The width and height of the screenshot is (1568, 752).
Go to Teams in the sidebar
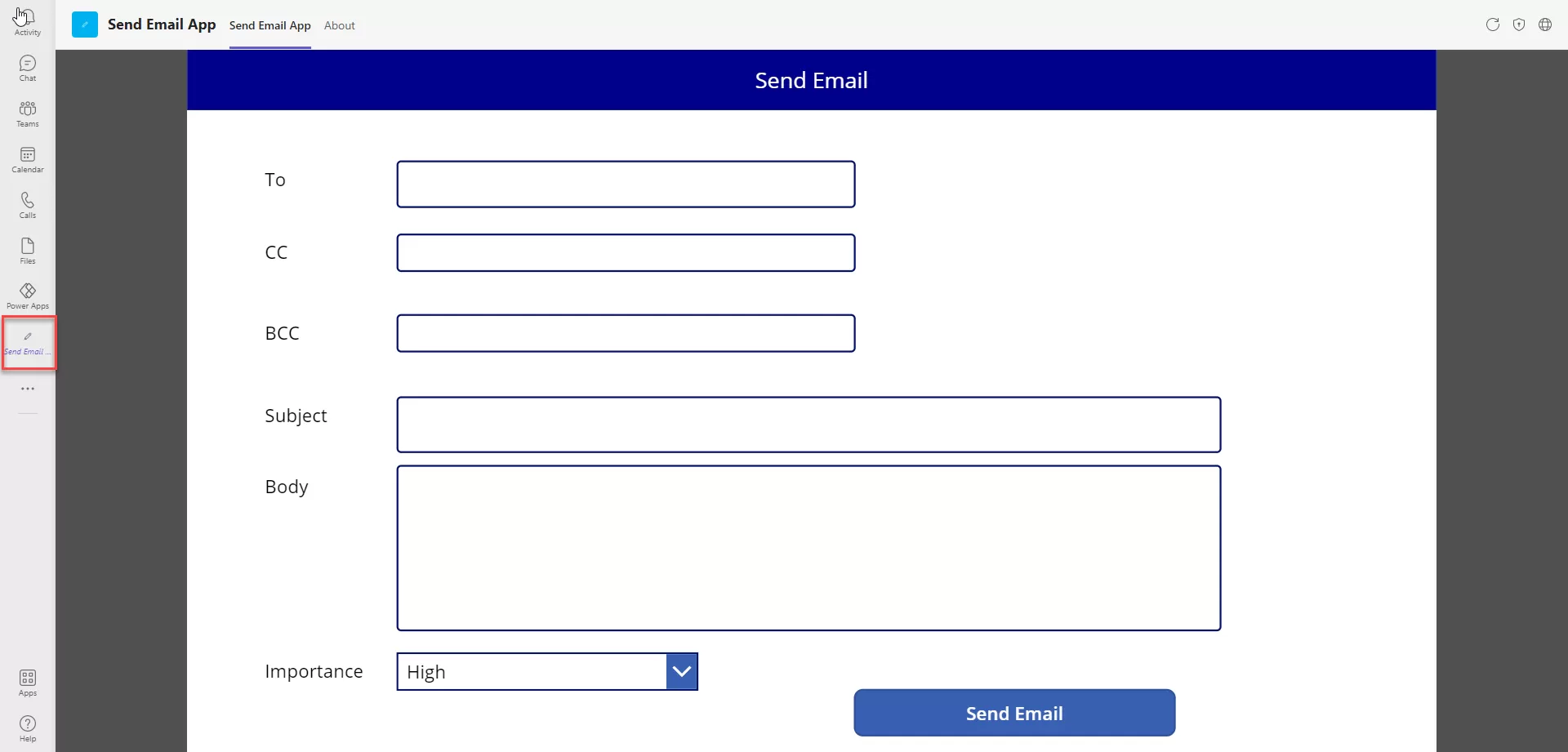(28, 113)
